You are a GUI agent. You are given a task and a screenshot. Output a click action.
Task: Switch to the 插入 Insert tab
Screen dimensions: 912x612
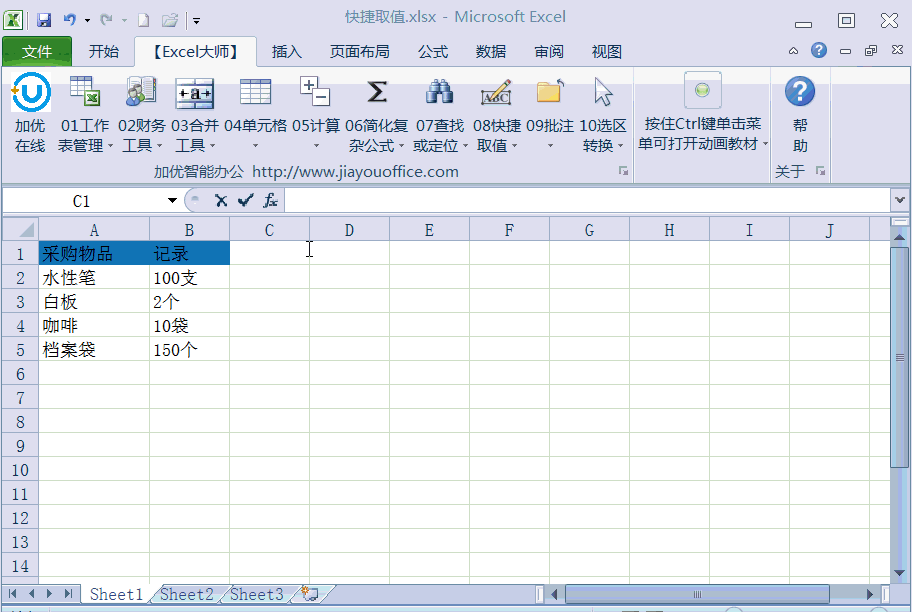(x=287, y=51)
